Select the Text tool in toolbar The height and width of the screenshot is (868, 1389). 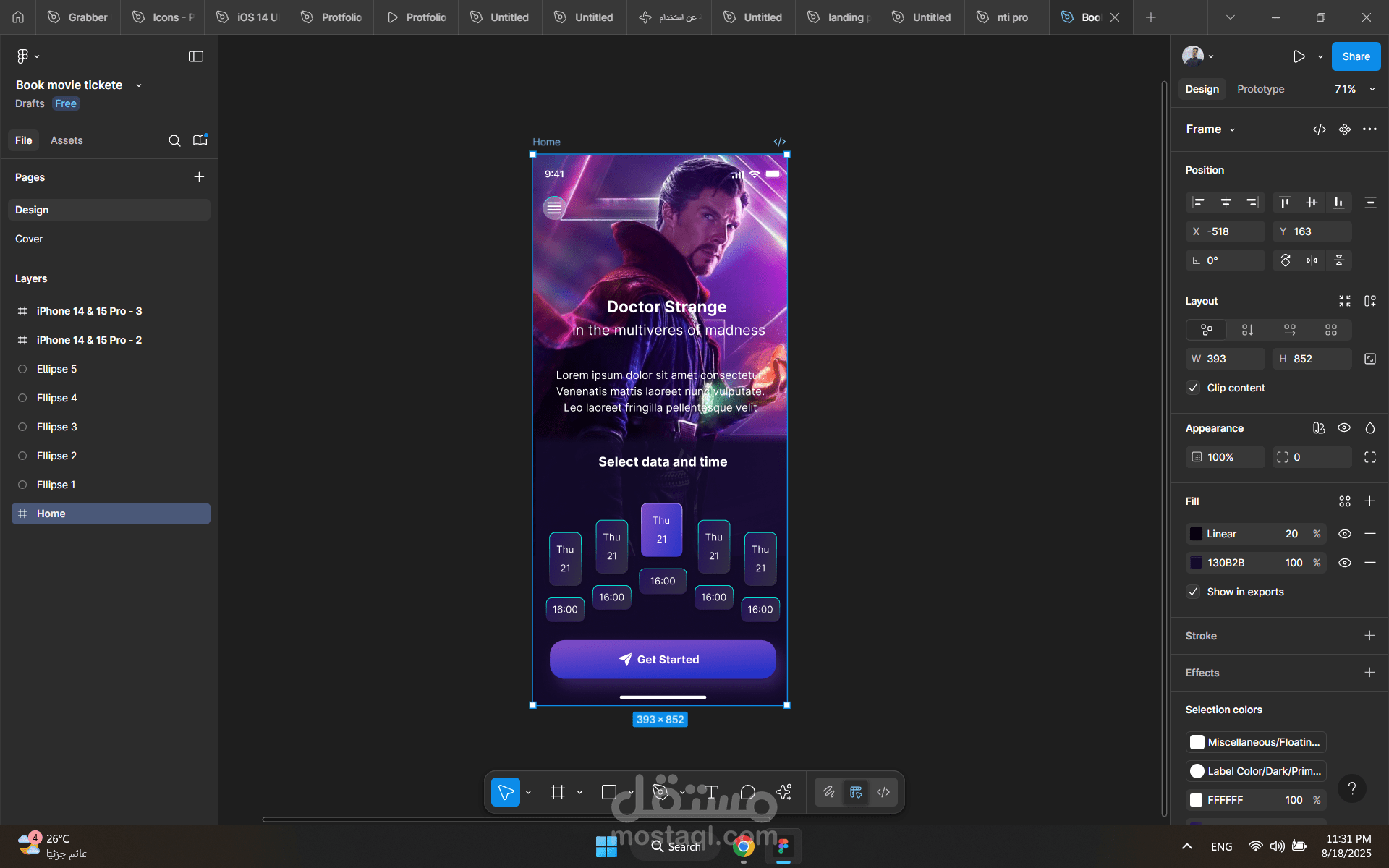pyautogui.click(x=711, y=792)
